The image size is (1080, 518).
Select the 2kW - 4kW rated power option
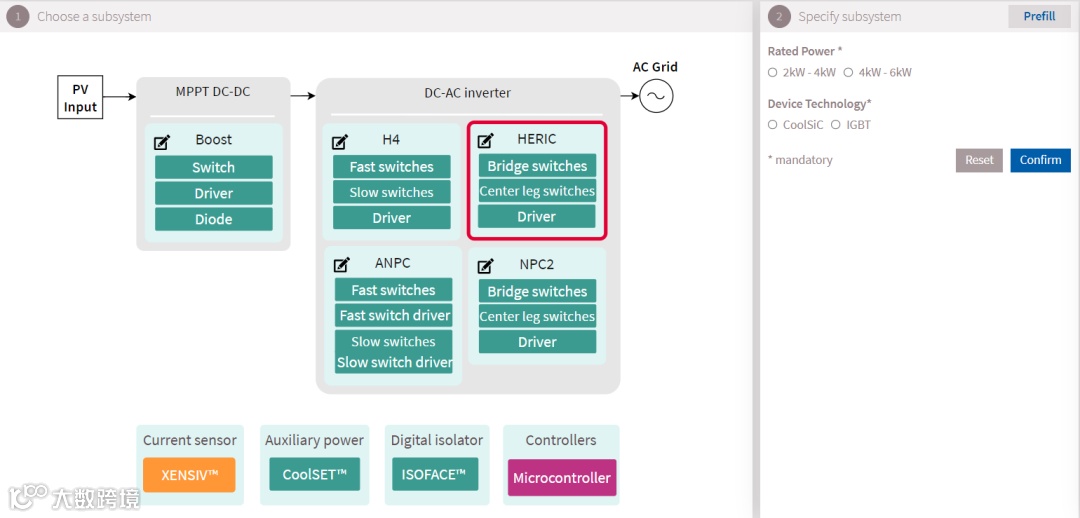pos(772,72)
